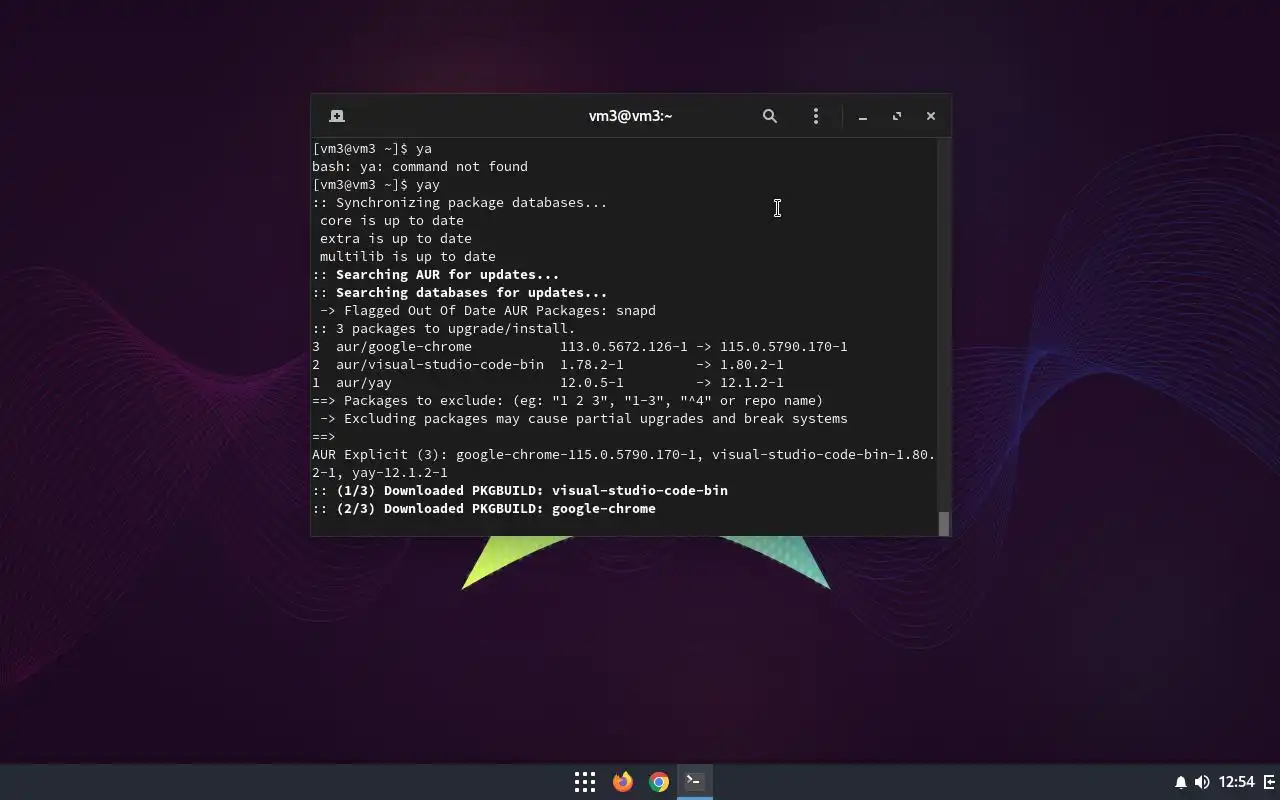Close the terminal window
The width and height of the screenshot is (1280, 800).
(x=931, y=116)
